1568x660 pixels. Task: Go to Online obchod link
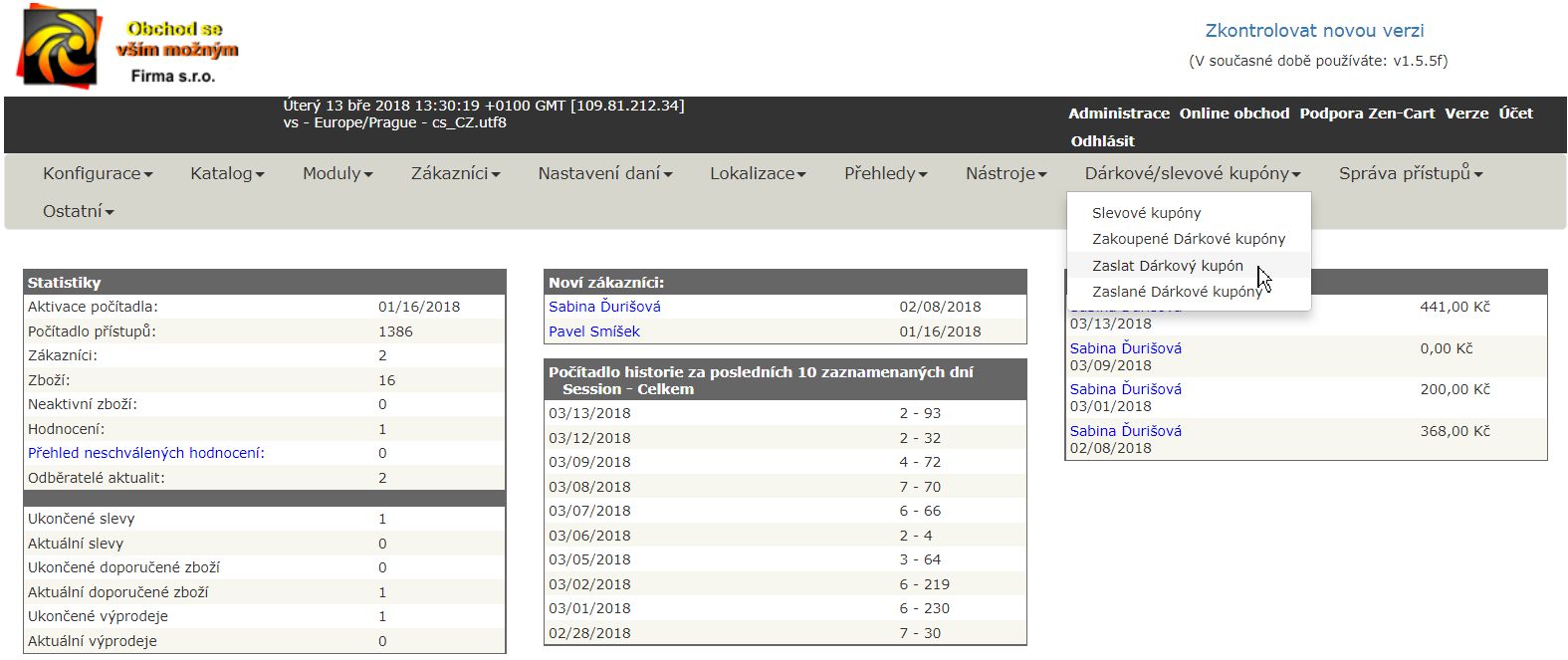(1233, 113)
